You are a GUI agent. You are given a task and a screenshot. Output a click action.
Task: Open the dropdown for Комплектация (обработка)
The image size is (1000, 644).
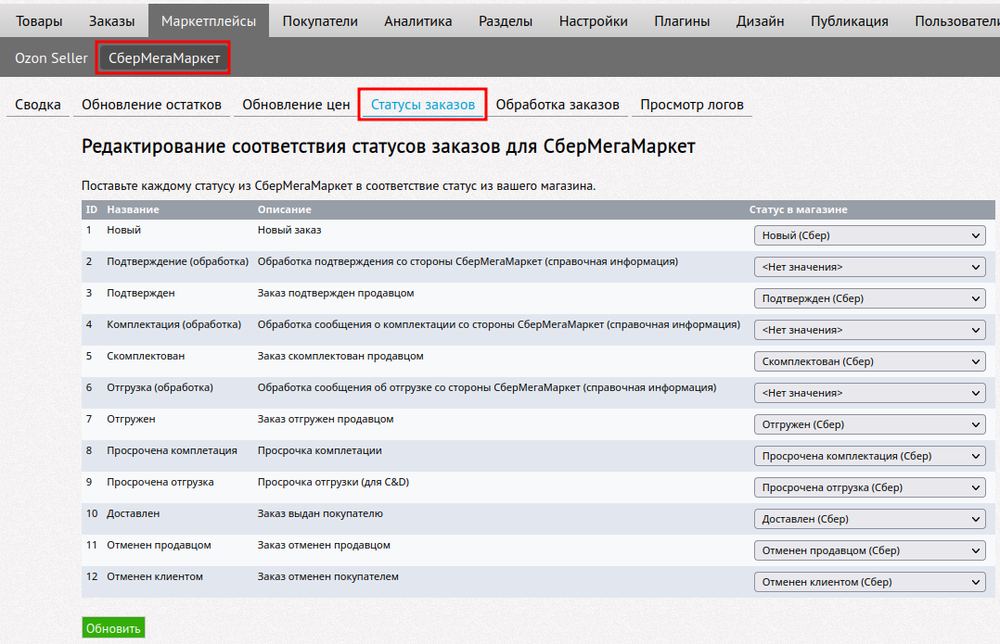[869, 330]
